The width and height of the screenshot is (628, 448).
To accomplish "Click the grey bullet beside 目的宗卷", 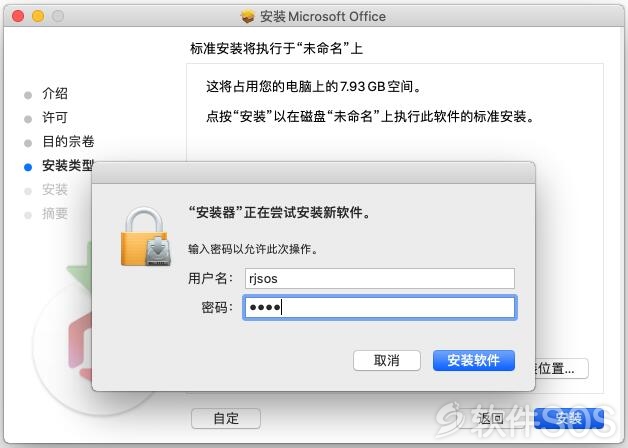I will click(28, 143).
